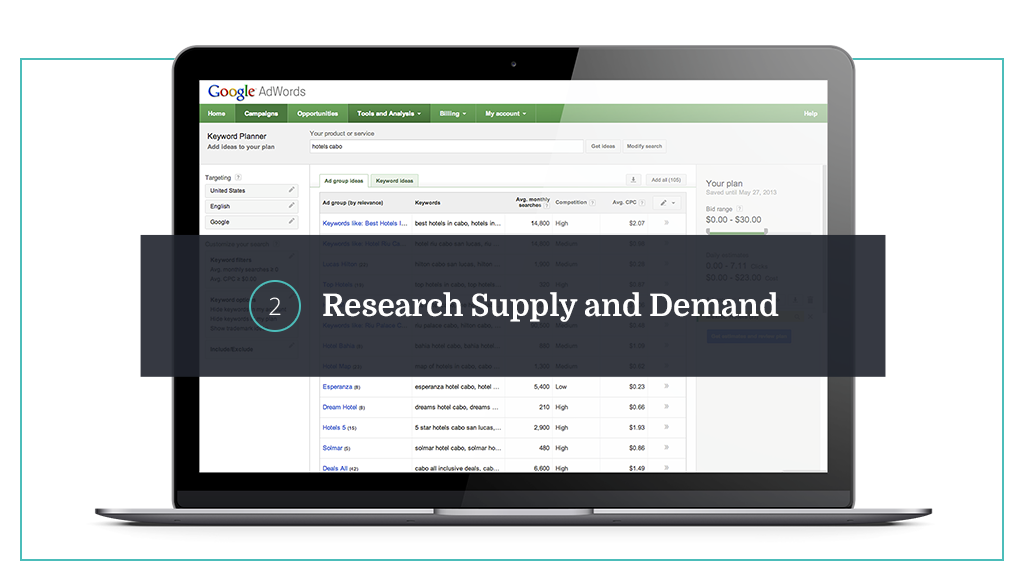This screenshot has width=1024, height=578.
Task: Add Best Hotels group to plan arrows
Action: click(x=666, y=223)
